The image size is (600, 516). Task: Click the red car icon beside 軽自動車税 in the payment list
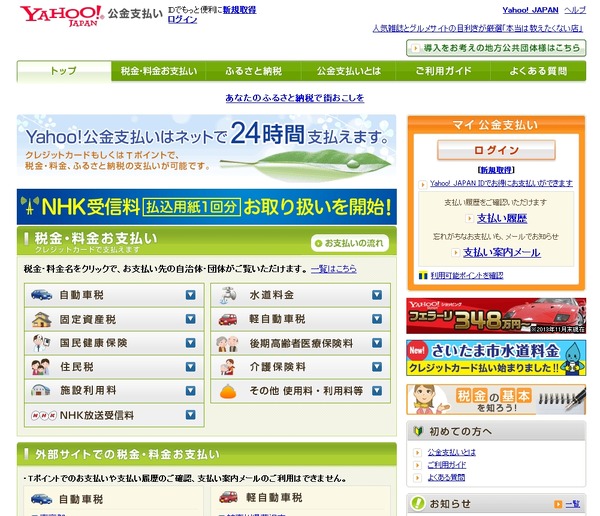coord(228,319)
